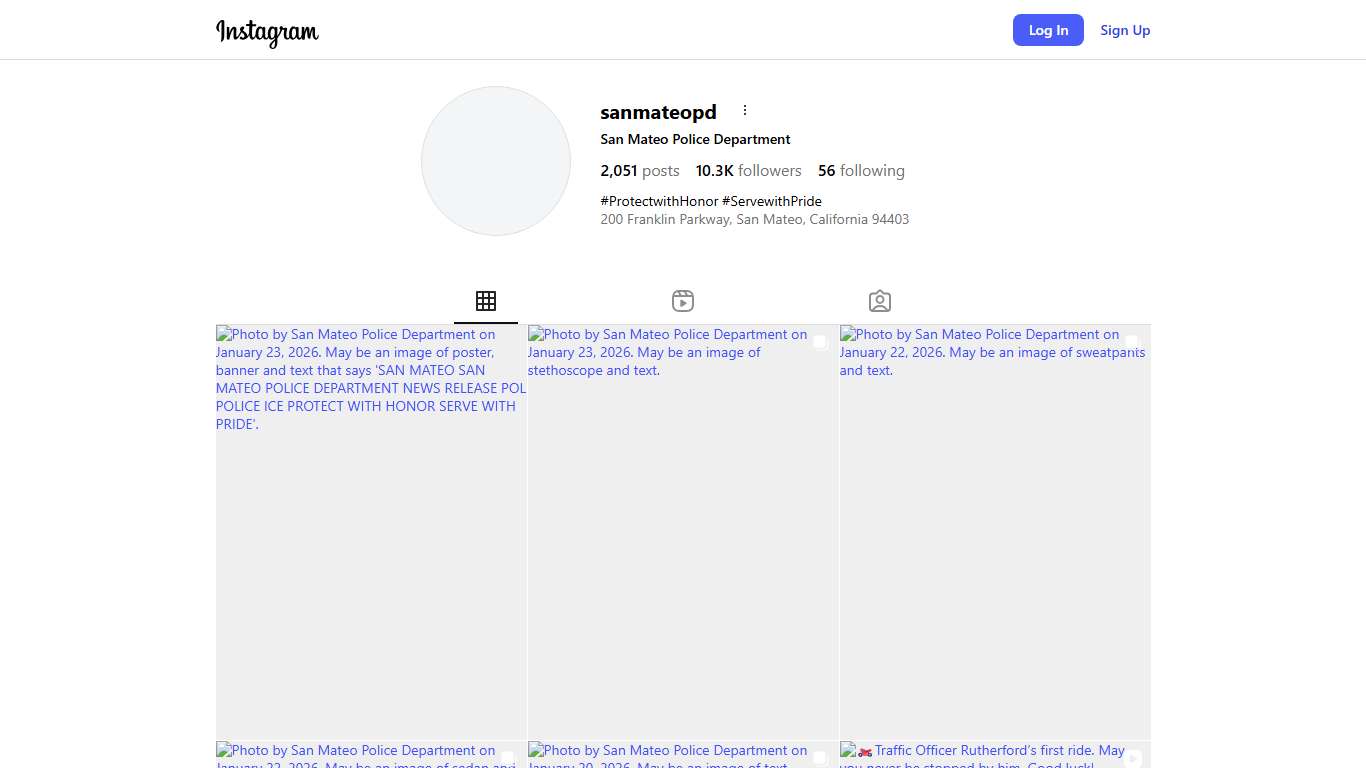Open the three-dot options menu beside sanmateopd
This screenshot has height=768, width=1366.
point(744,111)
